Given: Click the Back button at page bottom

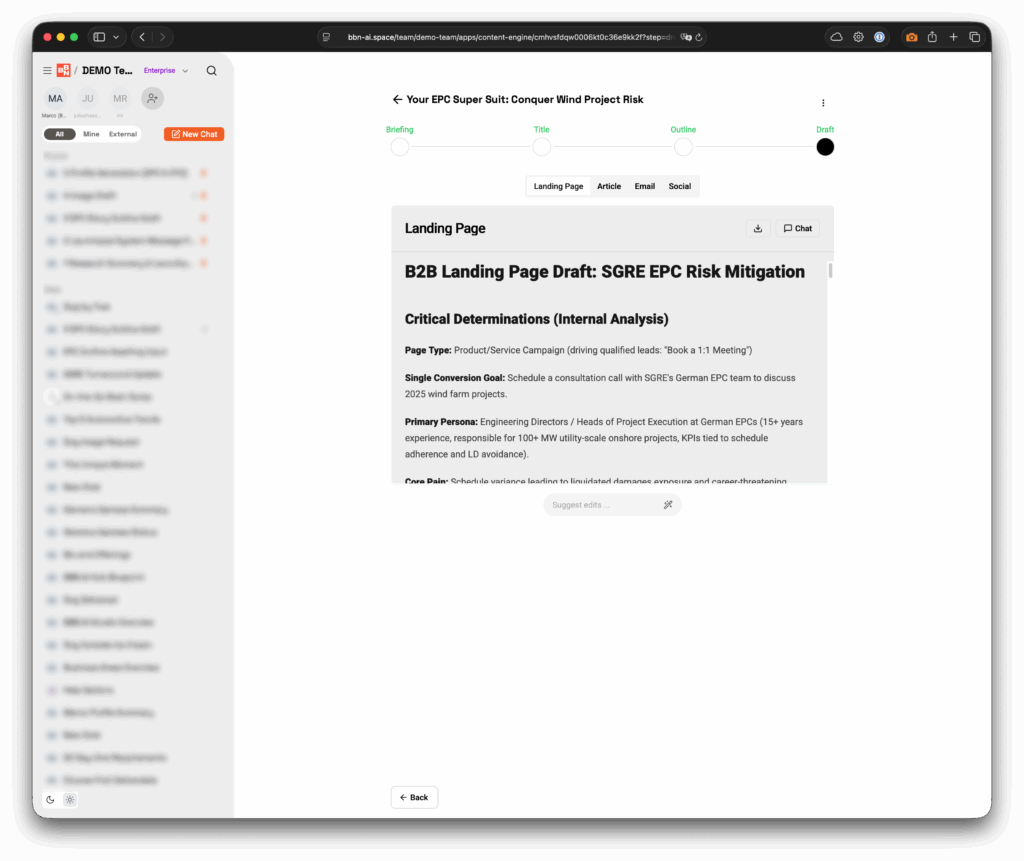Looking at the screenshot, I should 414,797.
